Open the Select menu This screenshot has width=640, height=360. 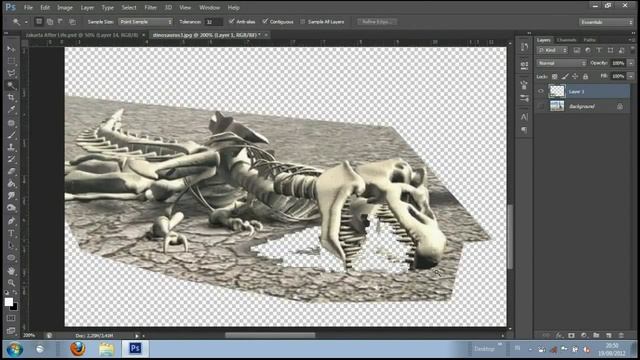pos(129,7)
